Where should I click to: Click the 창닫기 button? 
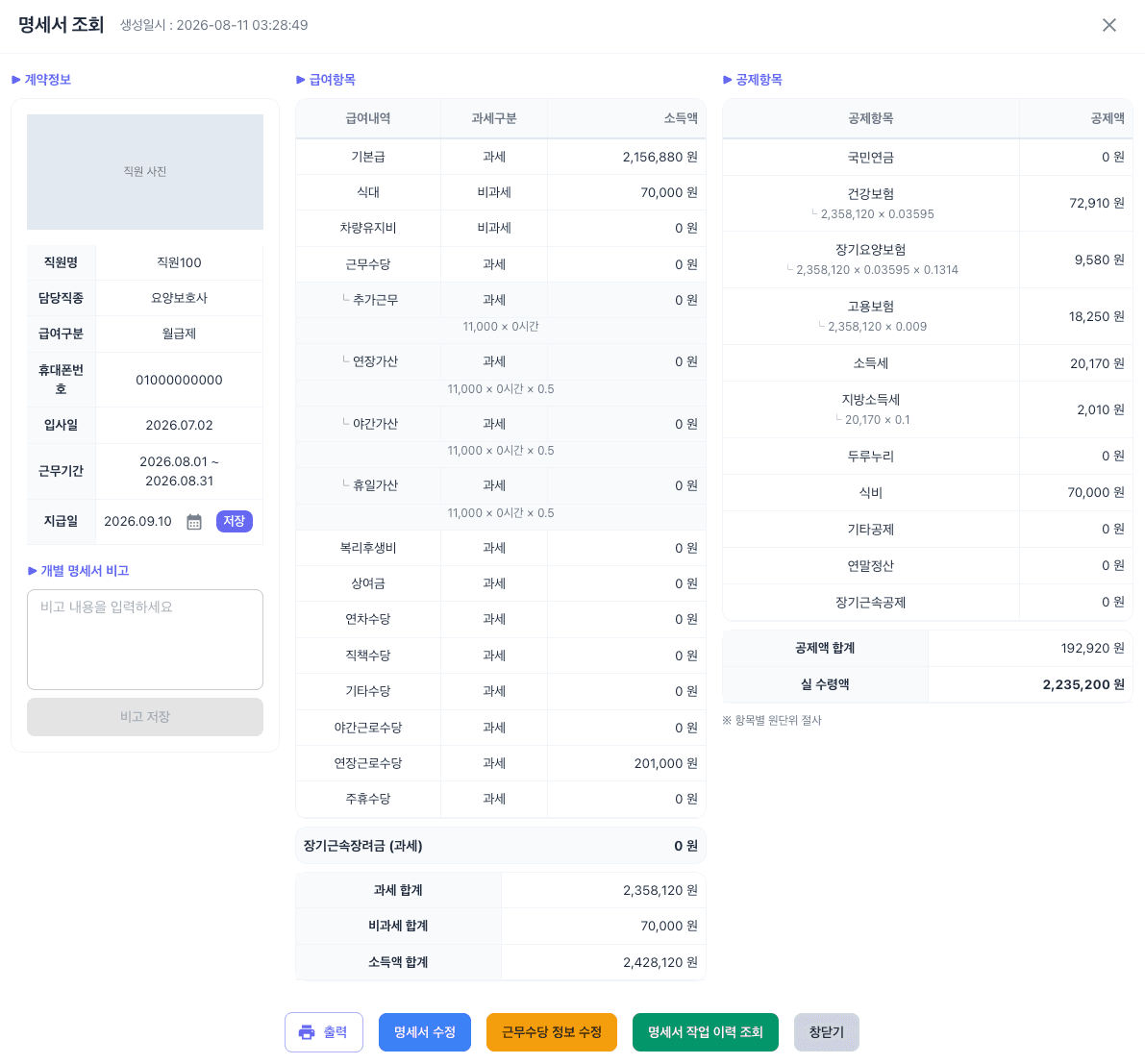[826, 1032]
